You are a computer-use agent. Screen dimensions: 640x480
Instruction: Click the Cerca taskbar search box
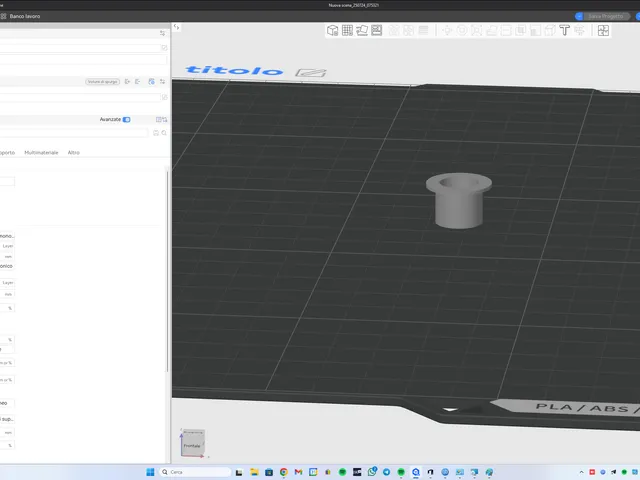(x=196, y=472)
